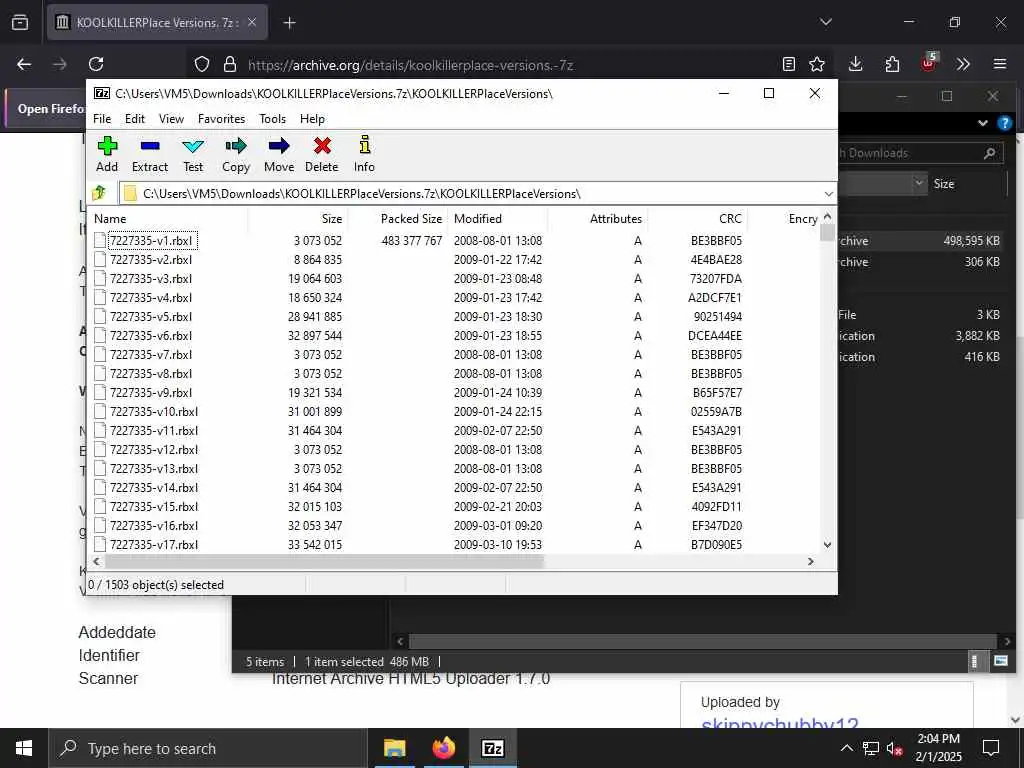The image size is (1024, 768).
Task: Close the KOOLKILLERPlace Versions tab
Action: (x=252, y=22)
